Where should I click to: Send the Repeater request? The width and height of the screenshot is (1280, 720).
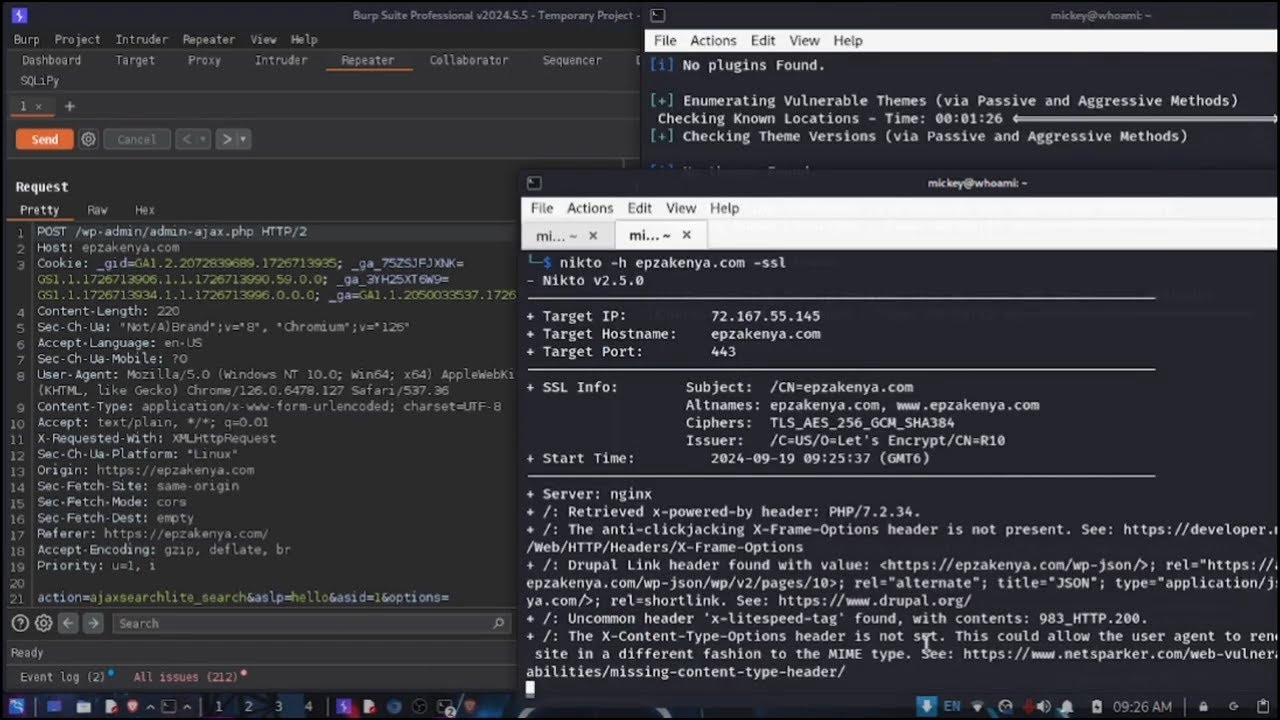click(x=44, y=139)
